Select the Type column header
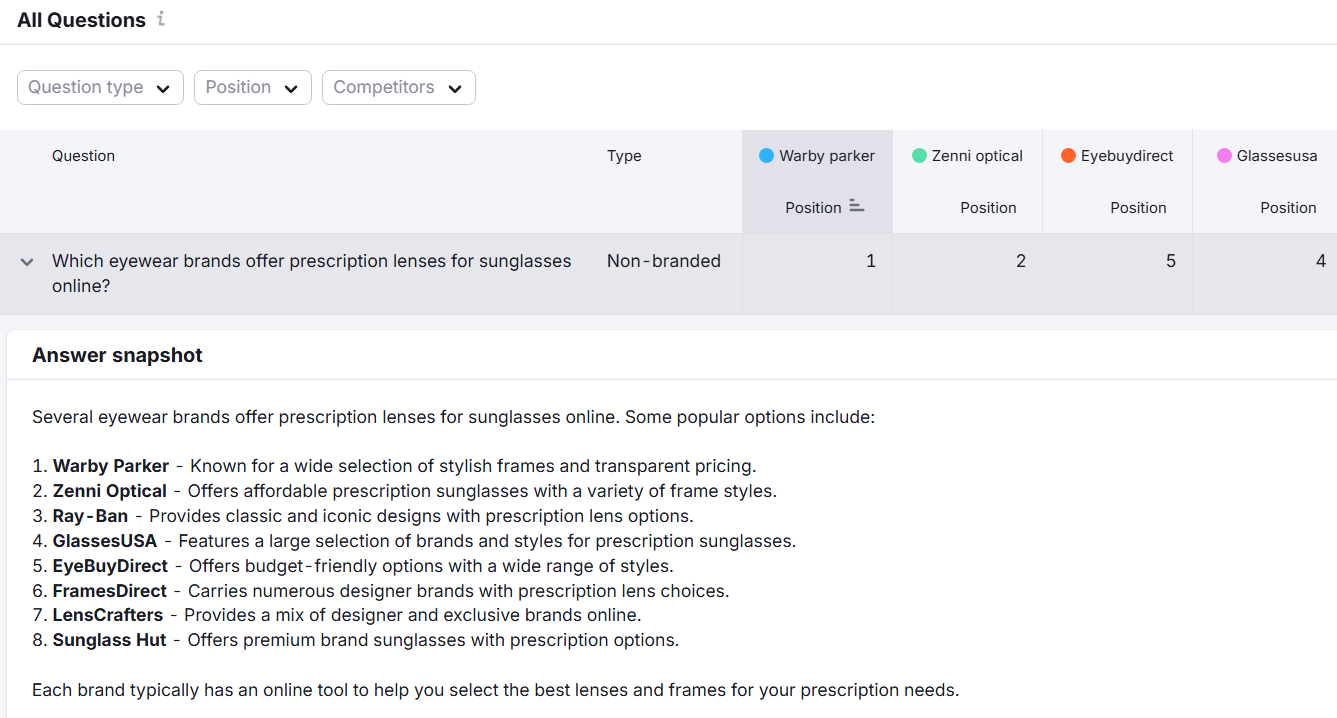1337x718 pixels. (623, 155)
